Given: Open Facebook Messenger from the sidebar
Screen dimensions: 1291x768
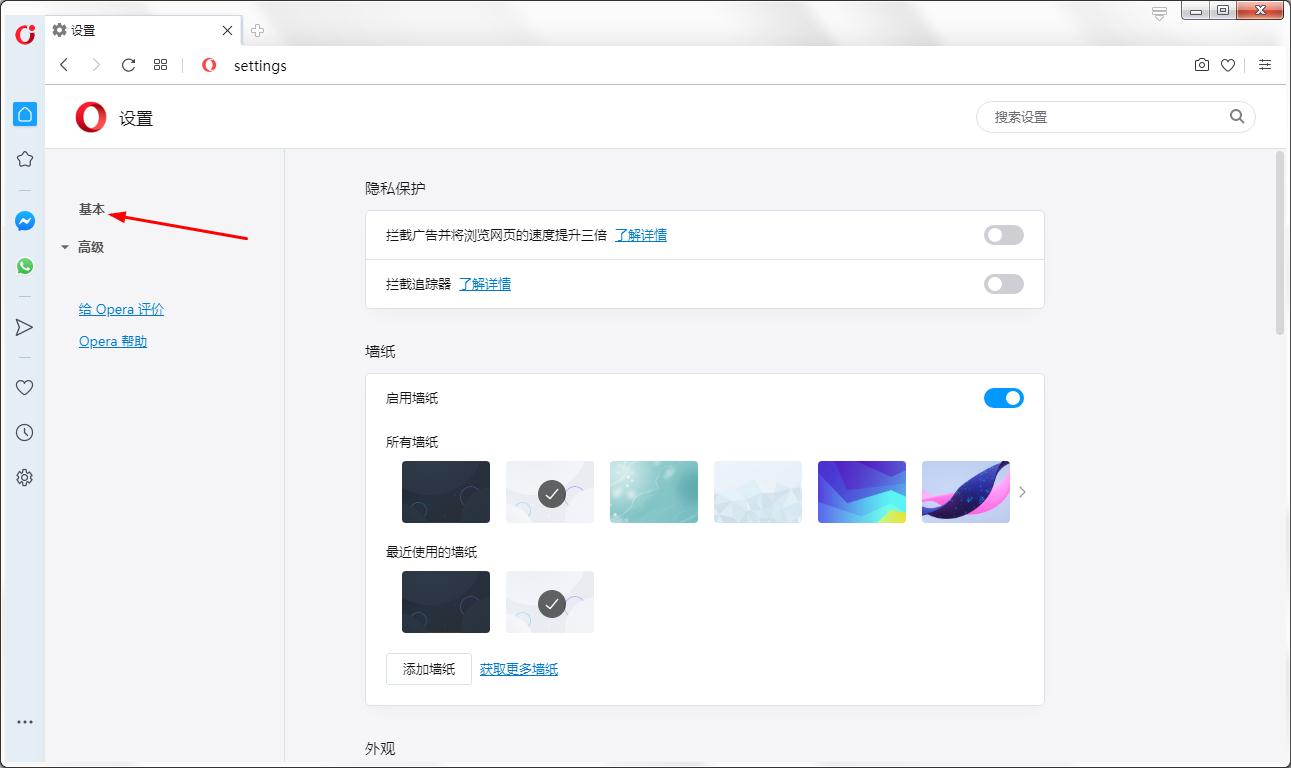Looking at the screenshot, I should (24, 221).
